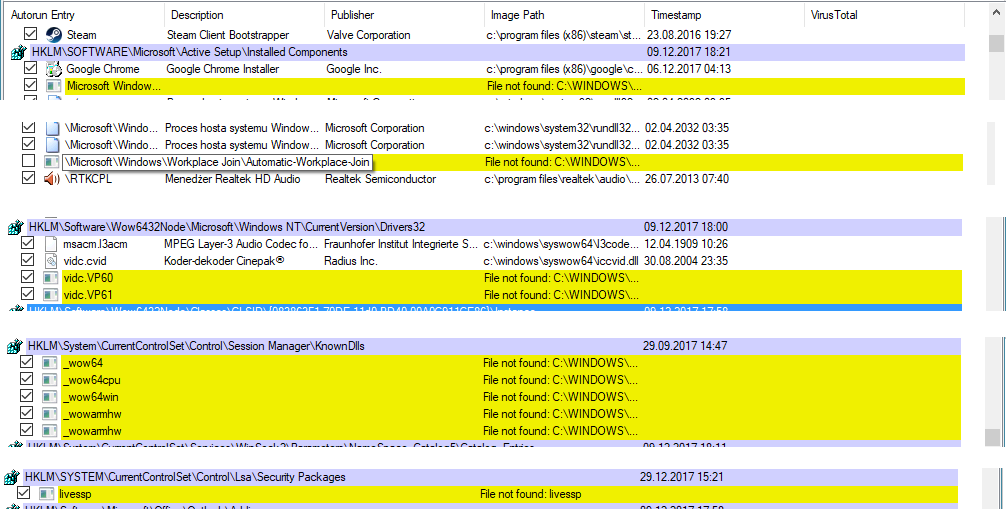1006x509 pixels.
Task: Disable the \RTKCPL Realtek entry checkbox
Action: coord(28,177)
